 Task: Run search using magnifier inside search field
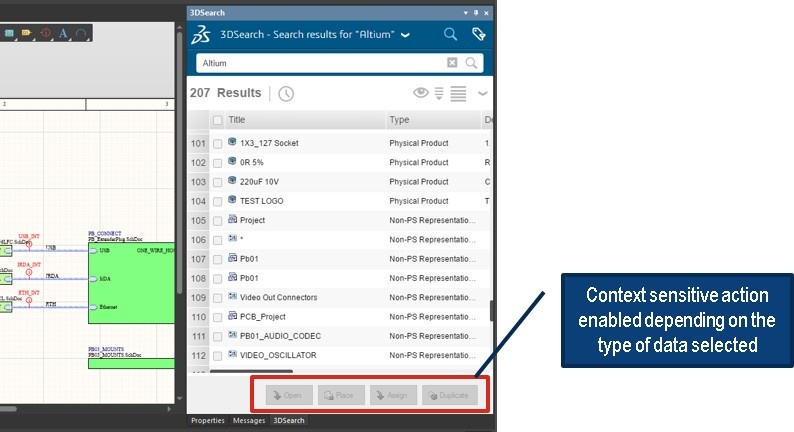point(471,63)
